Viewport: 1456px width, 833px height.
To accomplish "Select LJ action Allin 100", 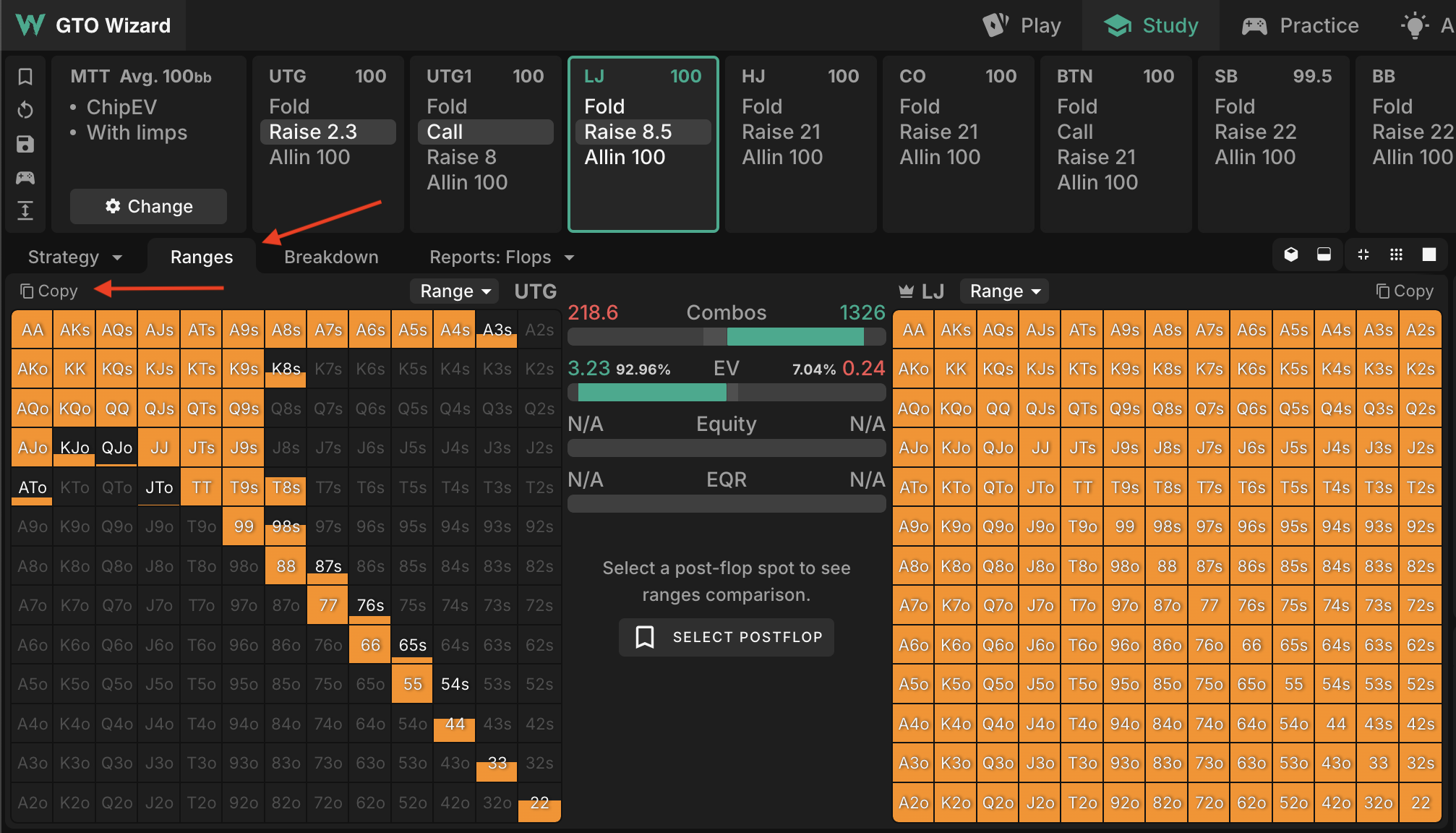I will point(625,158).
